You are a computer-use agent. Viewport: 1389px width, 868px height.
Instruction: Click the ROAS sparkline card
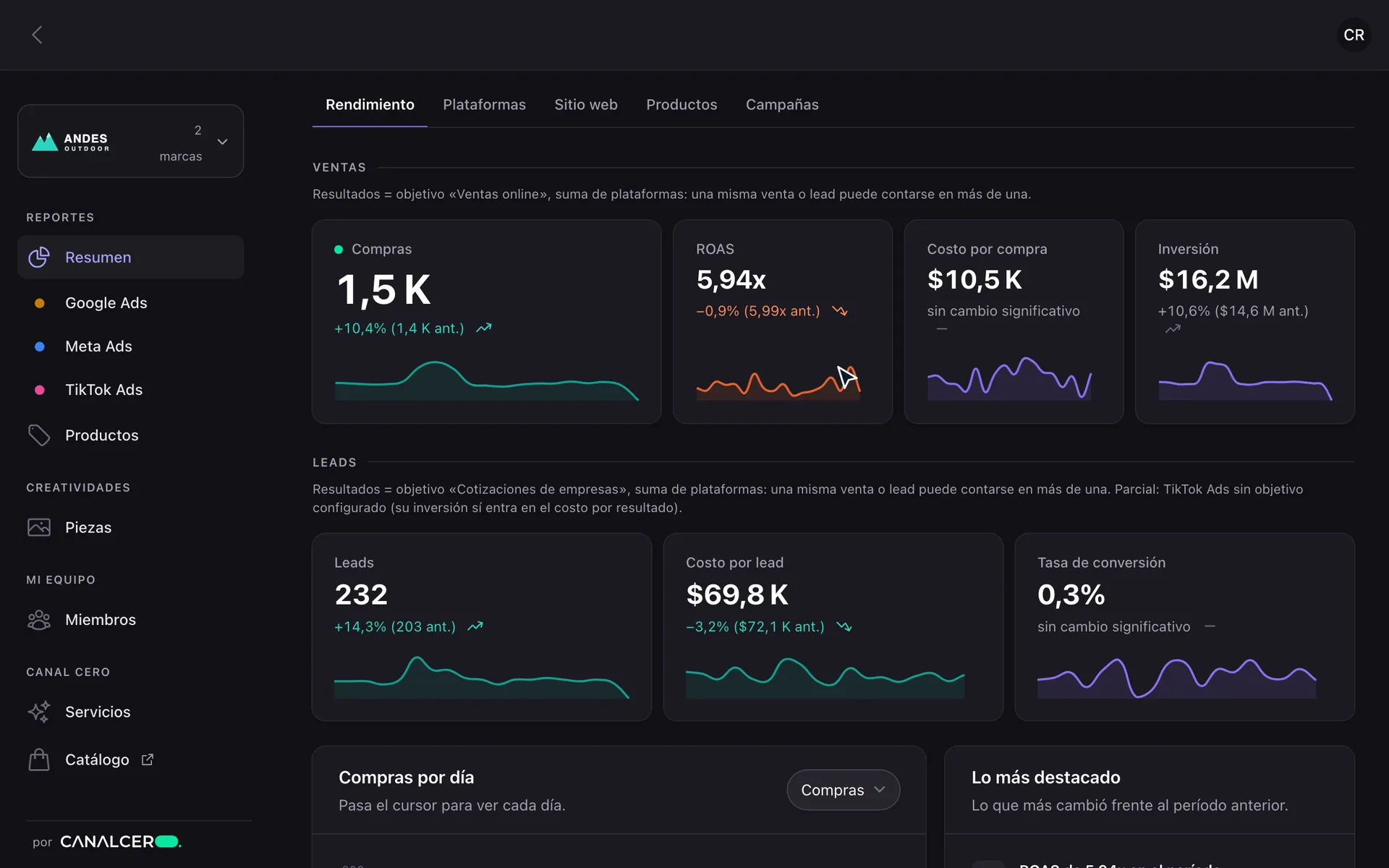[782, 322]
